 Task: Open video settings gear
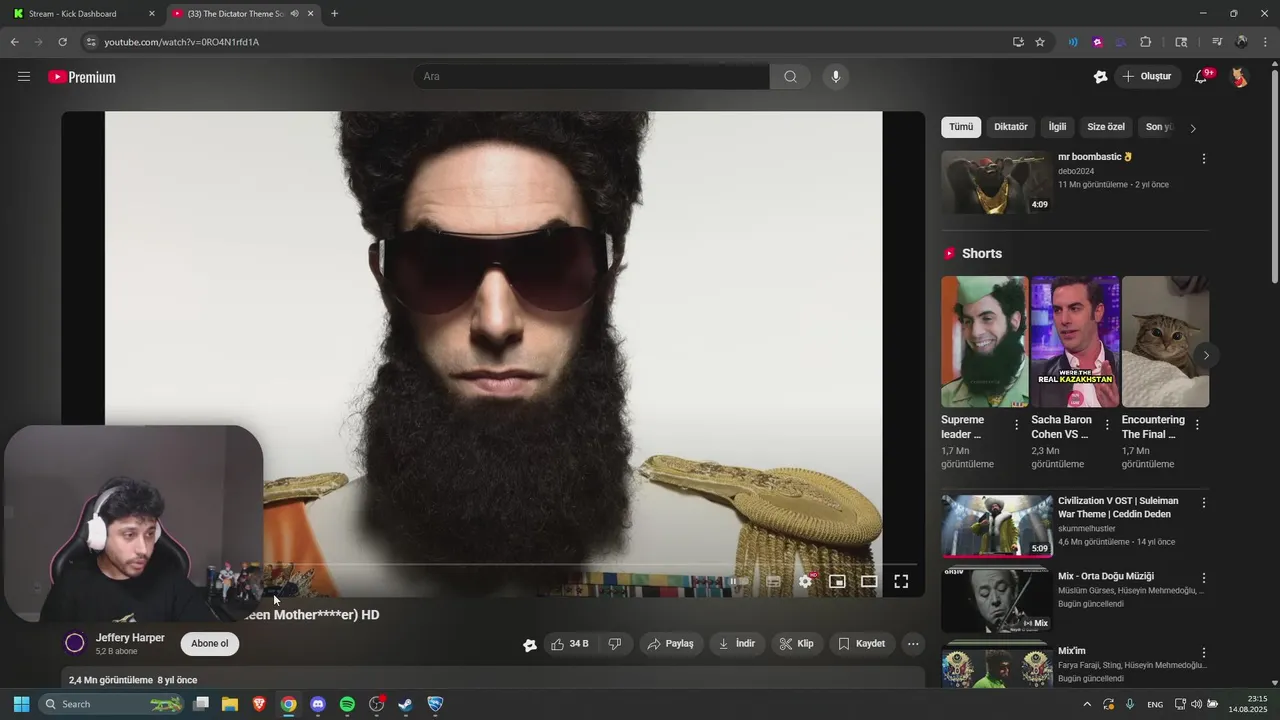(805, 581)
